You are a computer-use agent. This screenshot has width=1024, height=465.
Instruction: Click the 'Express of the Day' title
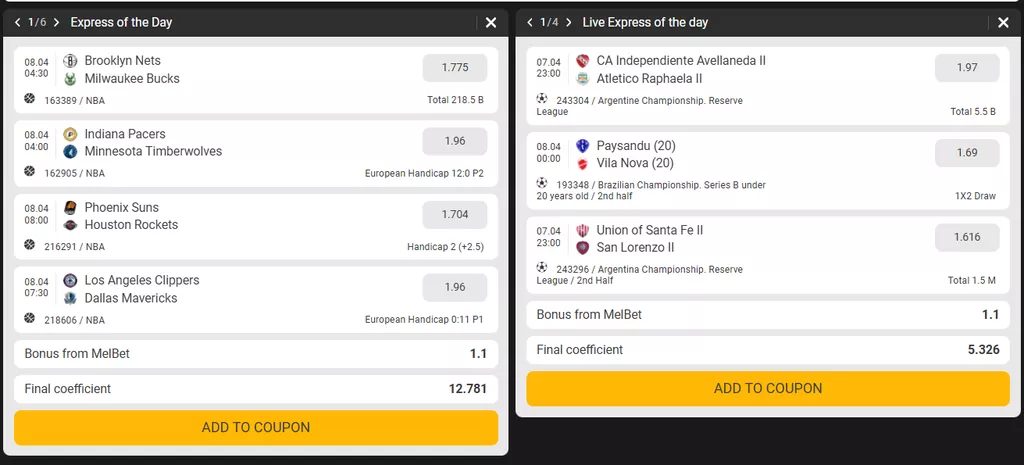coord(121,23)
